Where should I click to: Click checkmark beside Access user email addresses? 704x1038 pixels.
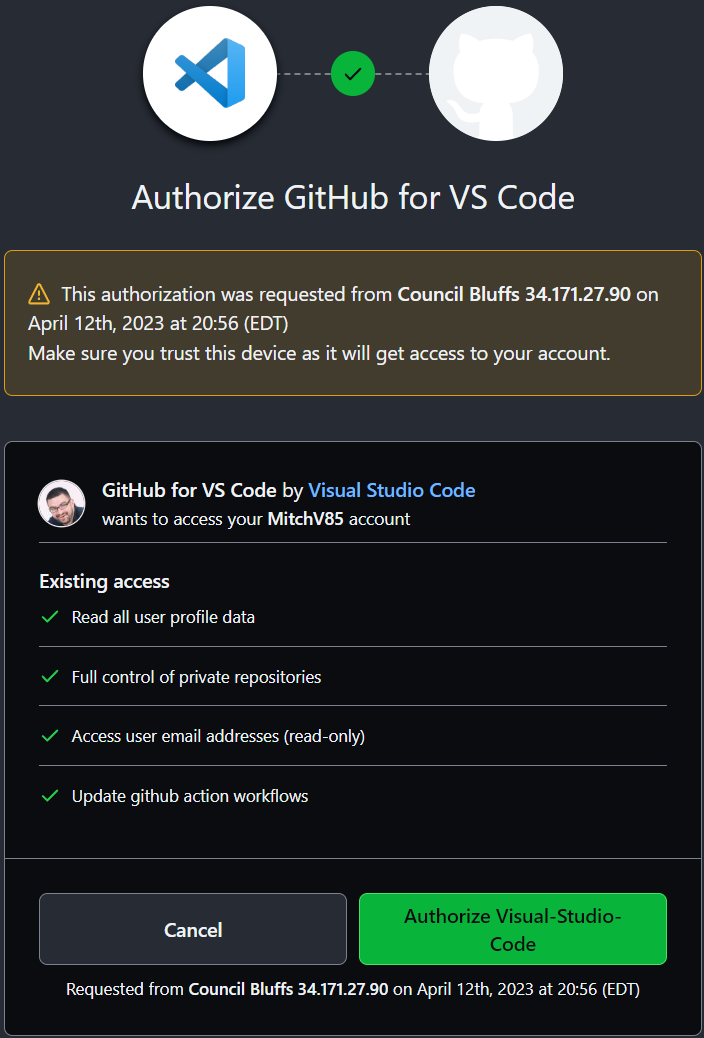click(x=49, y=736)
